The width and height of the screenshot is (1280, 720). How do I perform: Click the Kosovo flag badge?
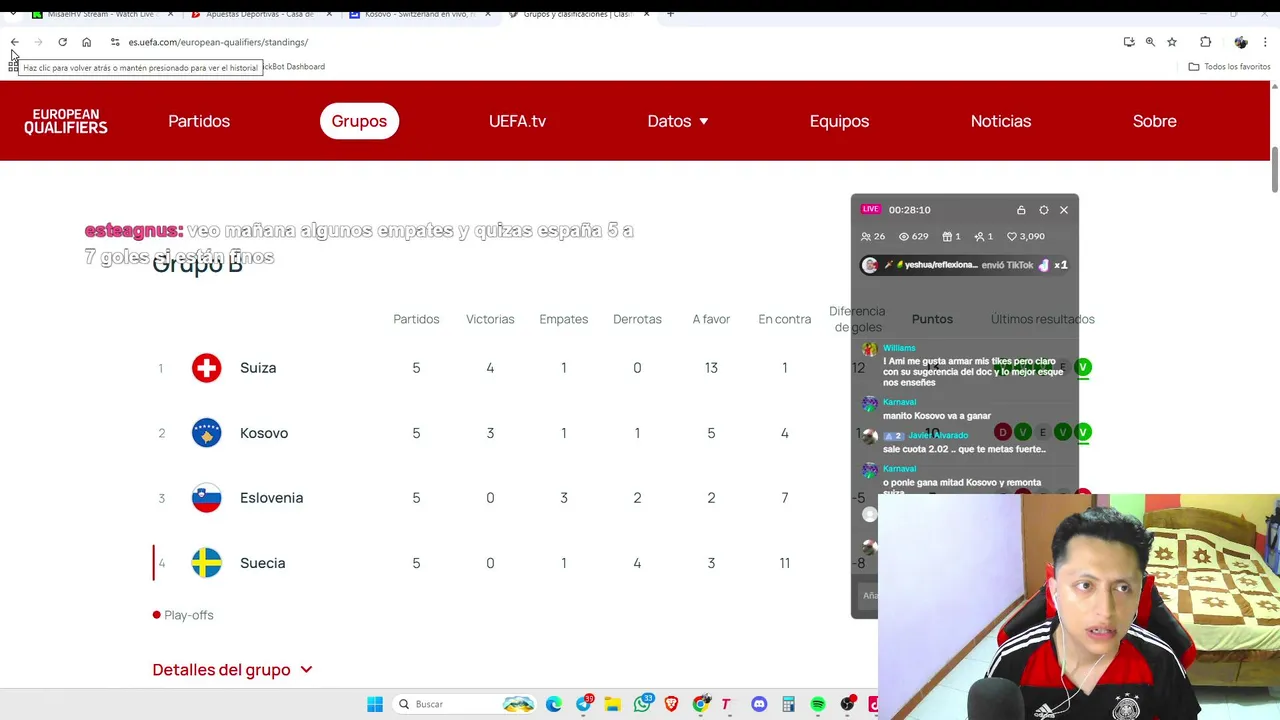point(207,433)
